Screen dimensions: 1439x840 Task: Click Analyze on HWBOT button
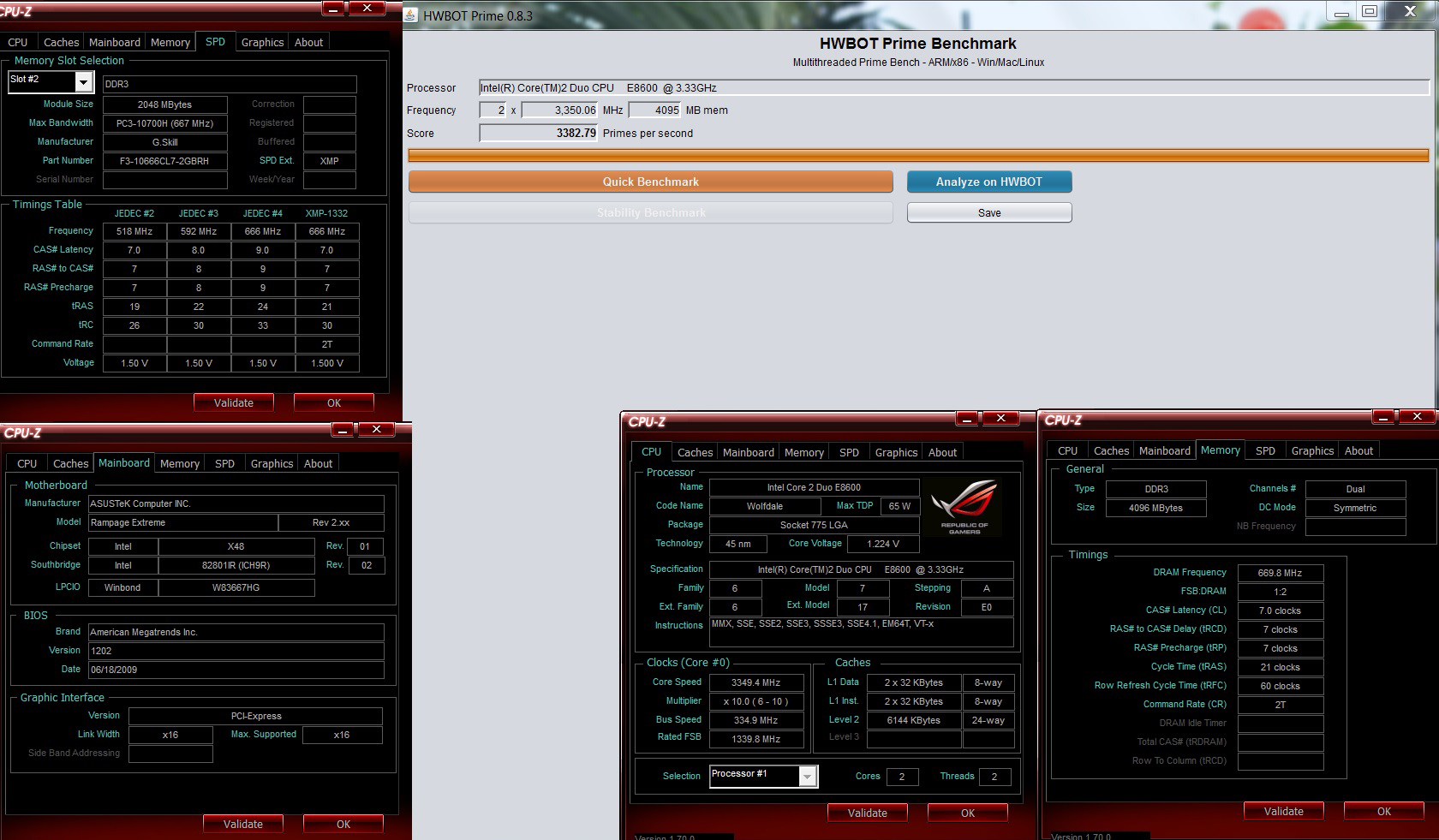click(989, 182)
